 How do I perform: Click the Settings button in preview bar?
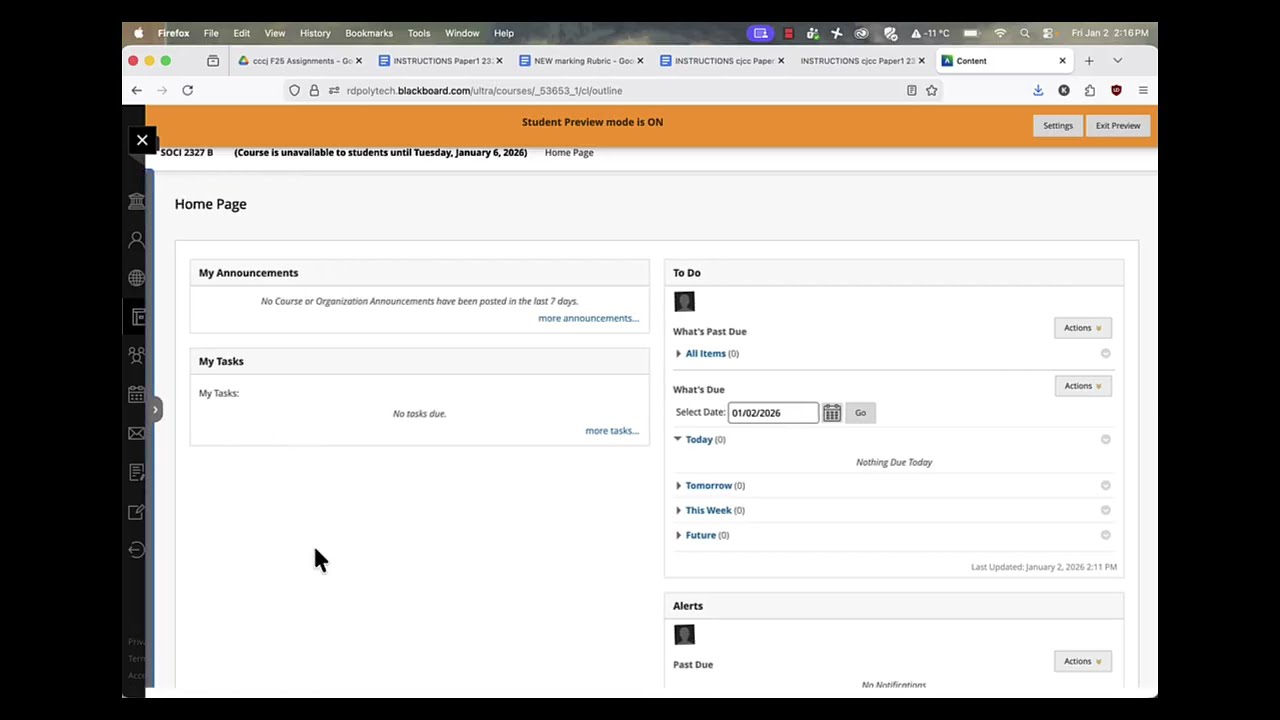coord(1057,126)
